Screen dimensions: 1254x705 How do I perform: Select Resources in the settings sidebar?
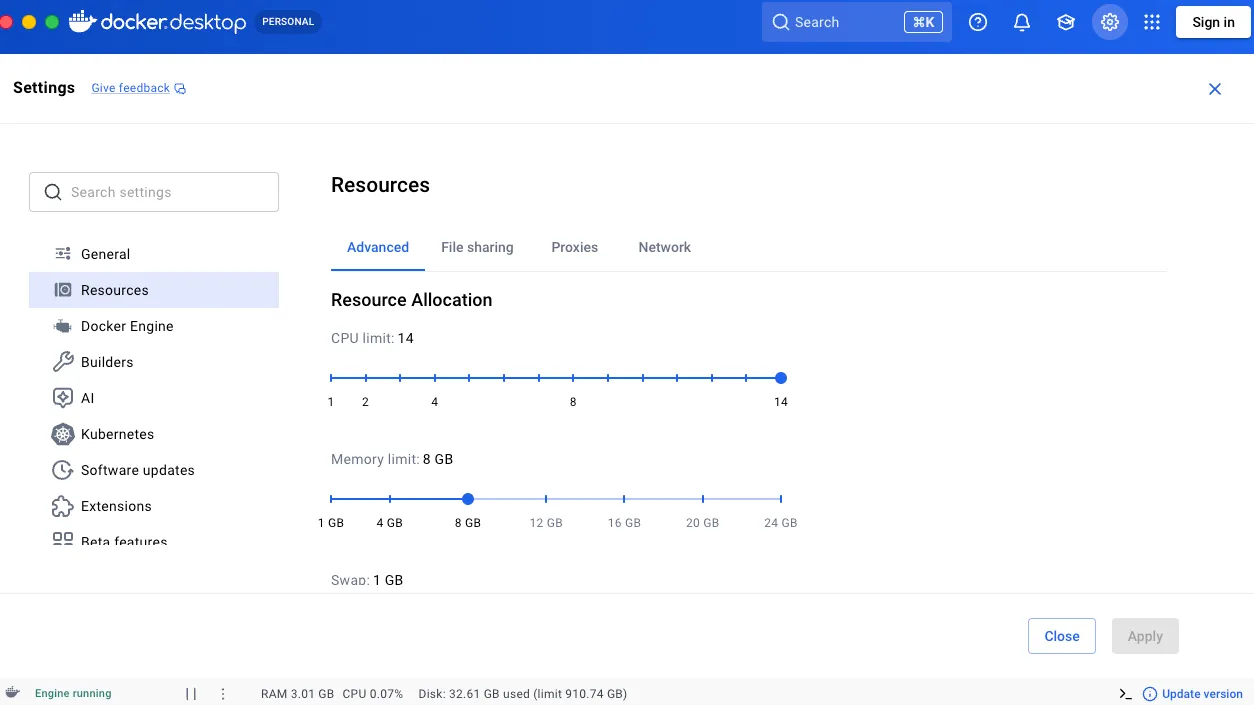tap(154, 290)
